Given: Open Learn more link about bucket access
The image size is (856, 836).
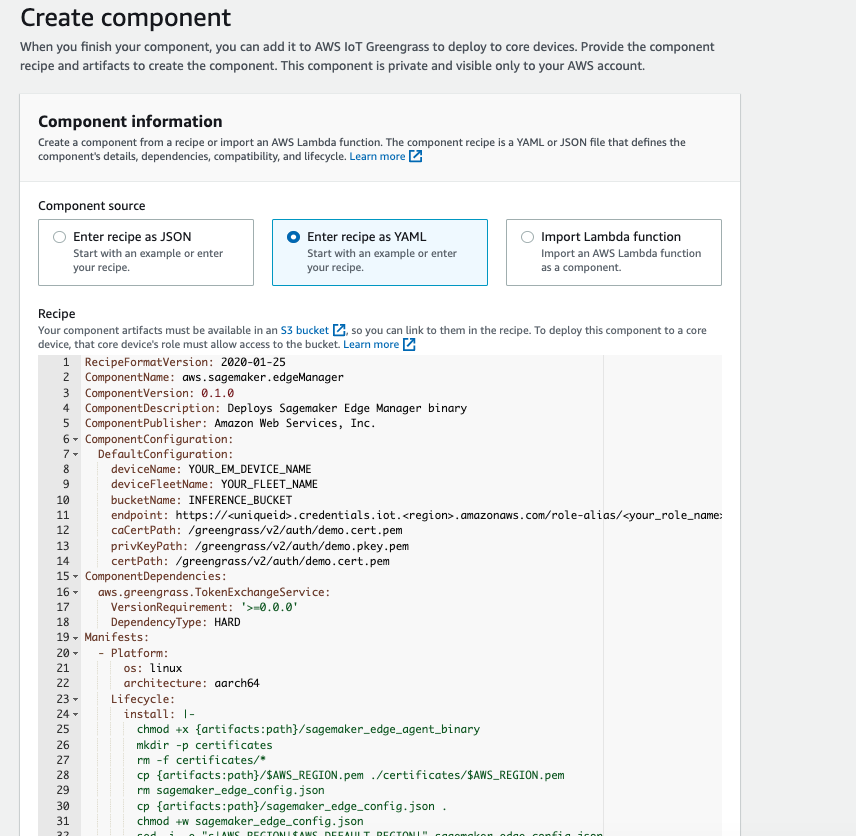Looking at the screenshot, I should click(x=371, y=345).
